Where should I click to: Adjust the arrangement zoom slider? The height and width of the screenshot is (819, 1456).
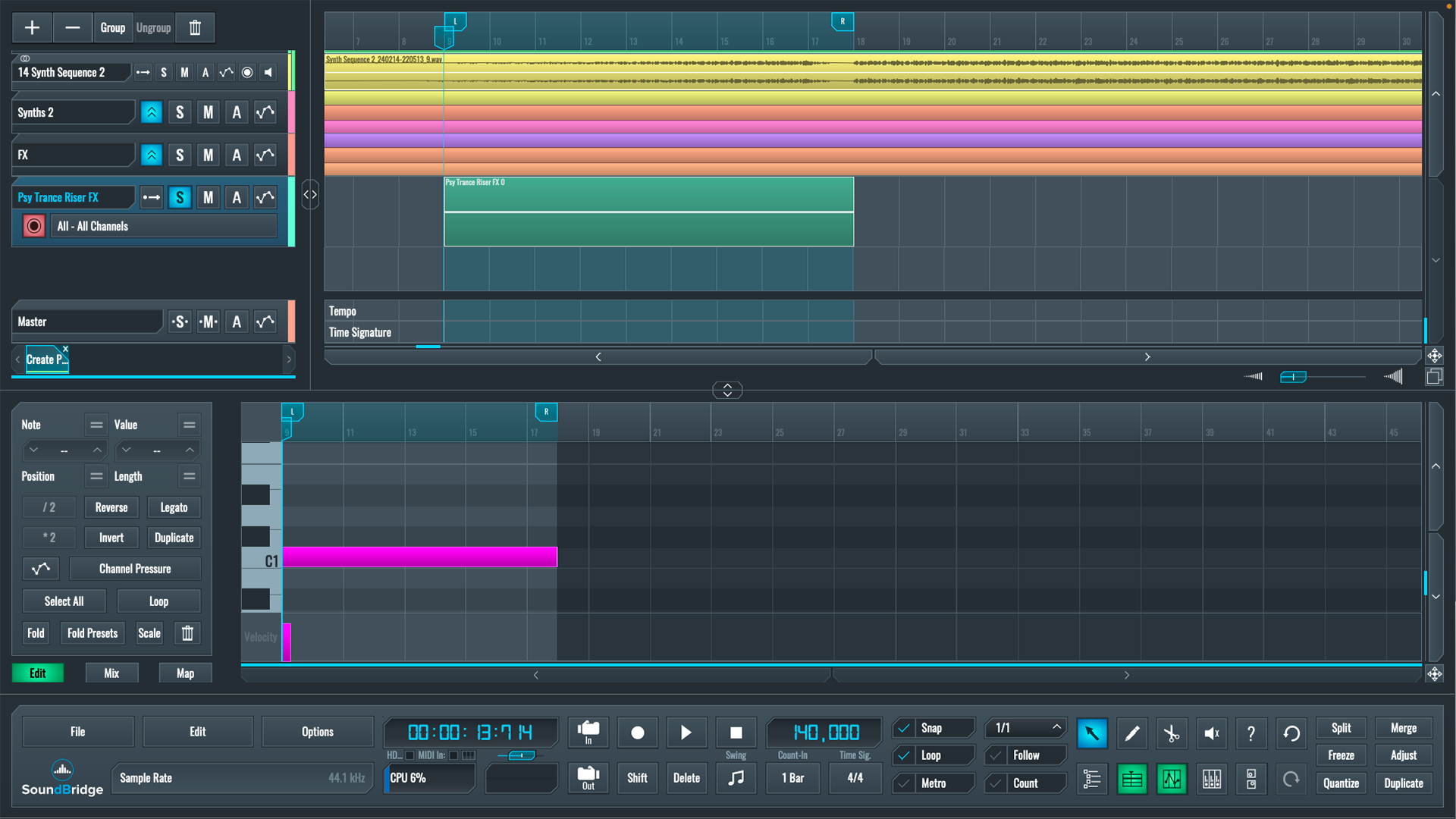tap(1293, 377)
